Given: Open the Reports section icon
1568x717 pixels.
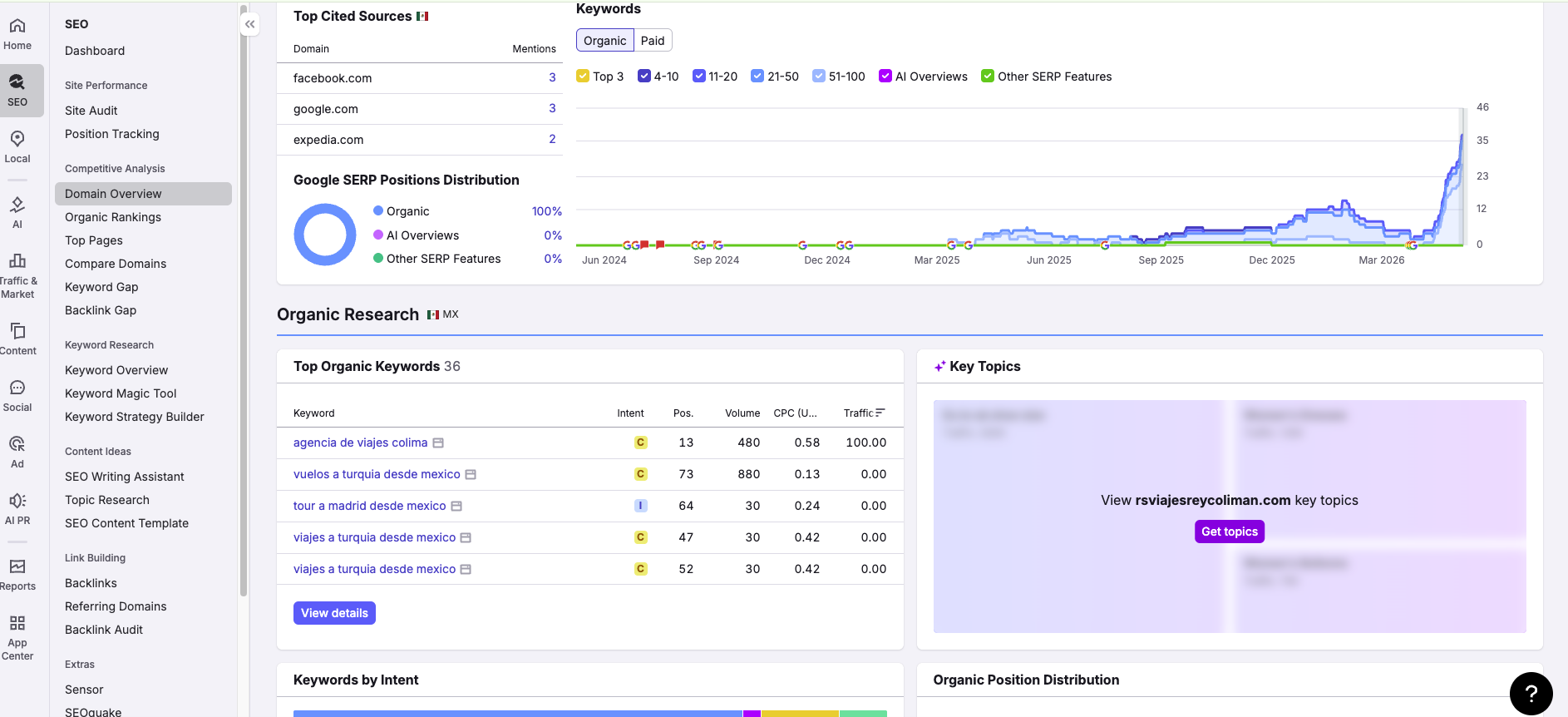Looking at the screenshot, I should [x=17, y=566].
